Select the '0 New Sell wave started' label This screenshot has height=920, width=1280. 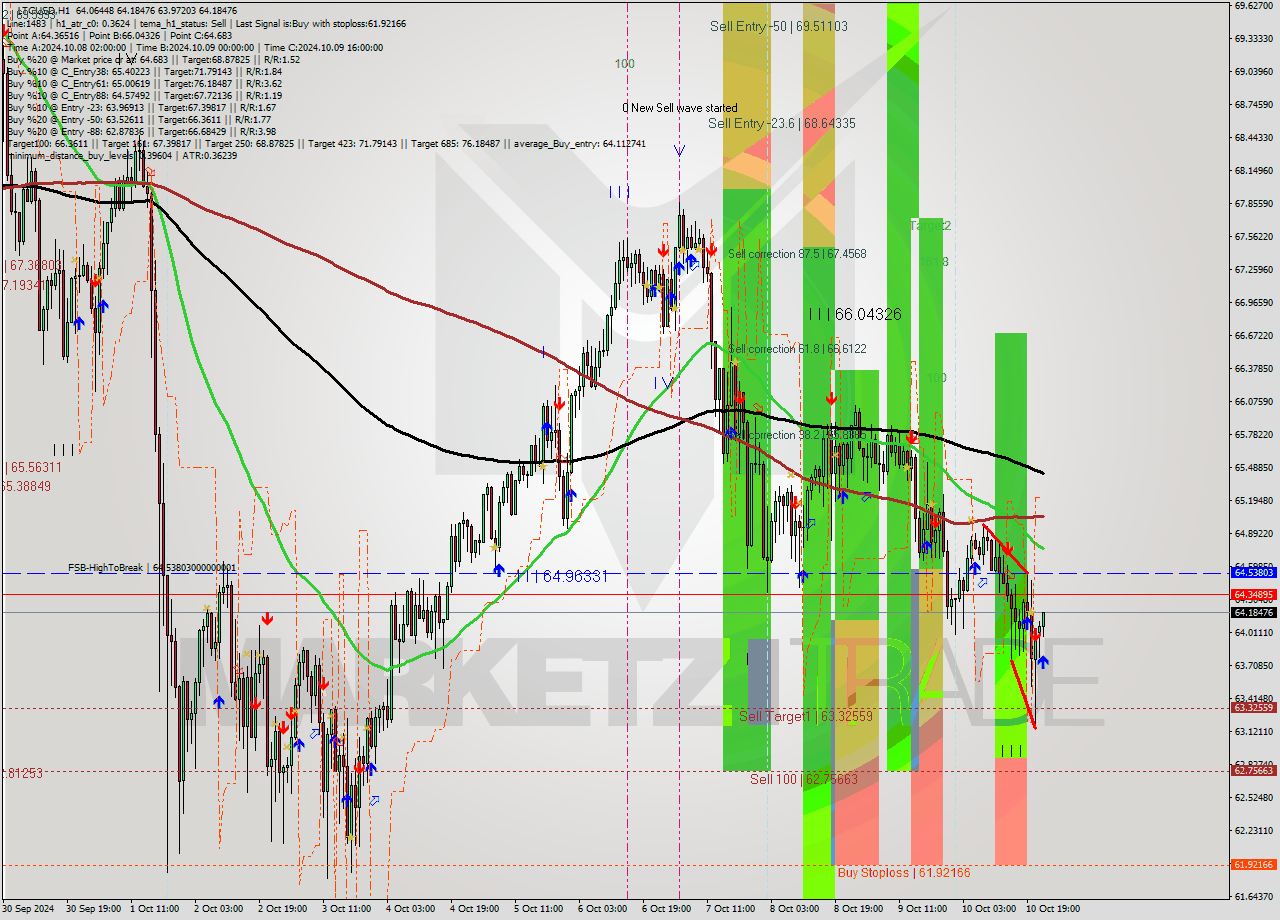tap(680, 108)
